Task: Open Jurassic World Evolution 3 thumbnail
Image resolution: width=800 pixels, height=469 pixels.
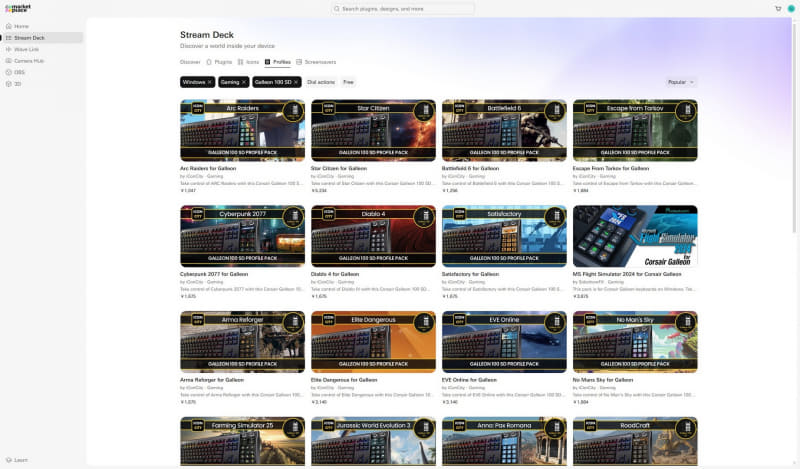Action: (x=373, y=441)
